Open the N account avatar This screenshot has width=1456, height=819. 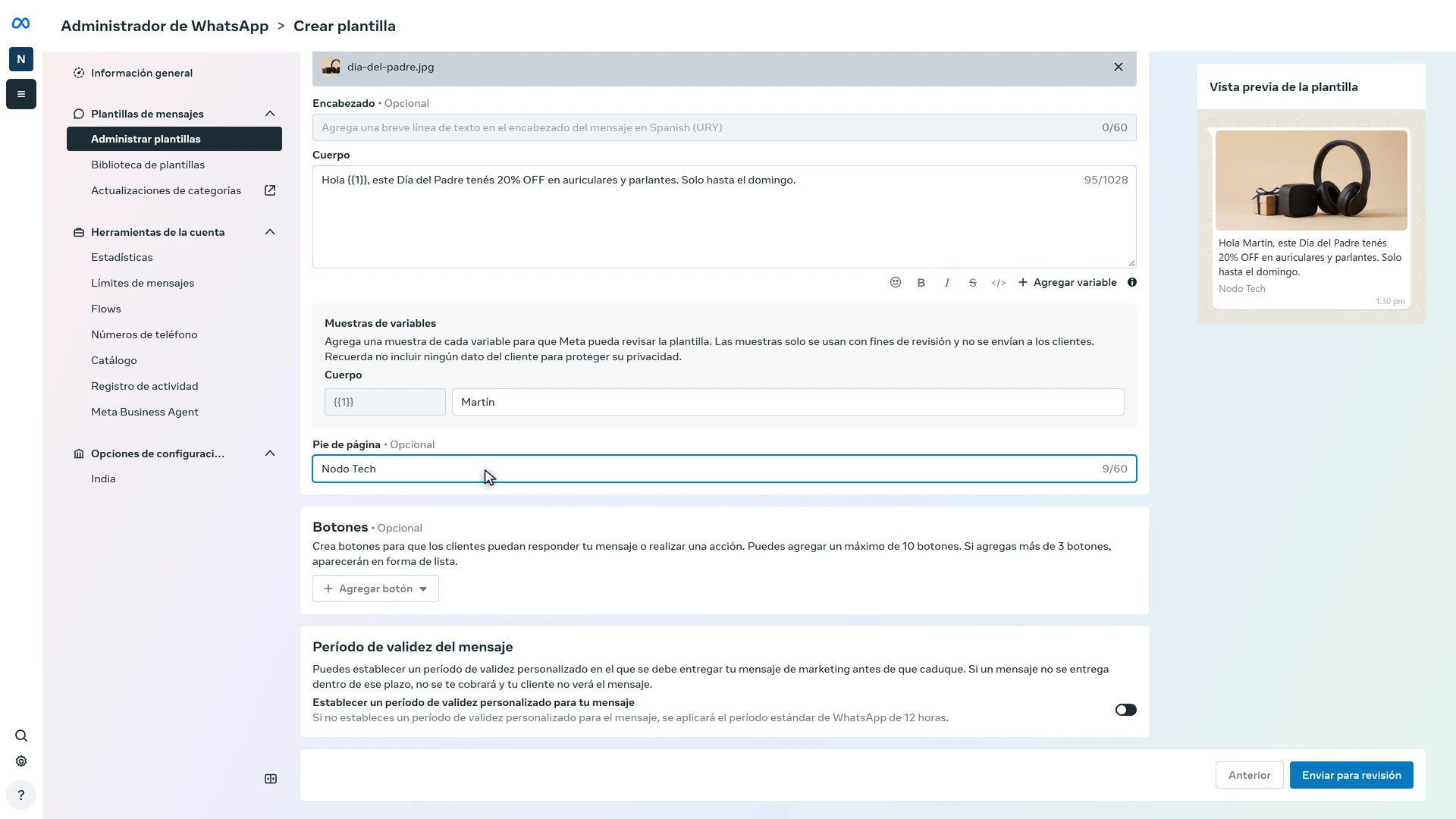(x=21, y=59)
